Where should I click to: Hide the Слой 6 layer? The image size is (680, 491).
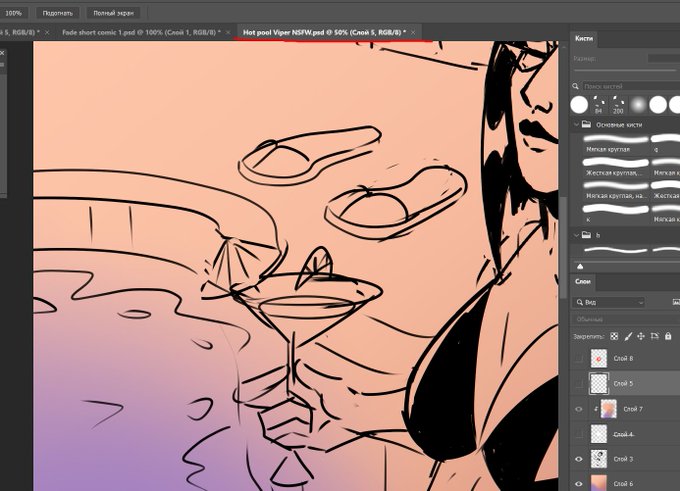click(579, 484)
